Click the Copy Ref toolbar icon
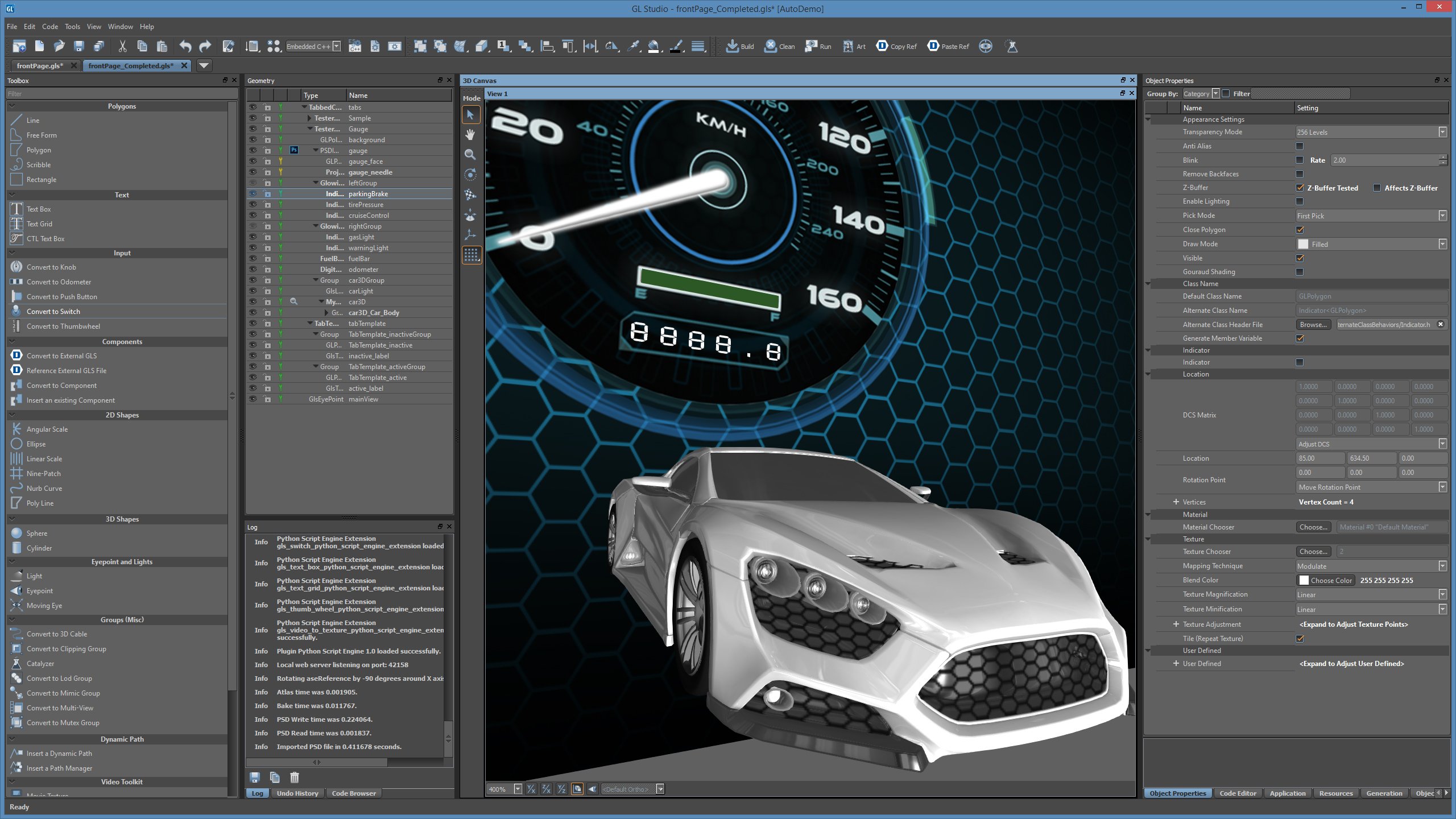 (882, 46)
